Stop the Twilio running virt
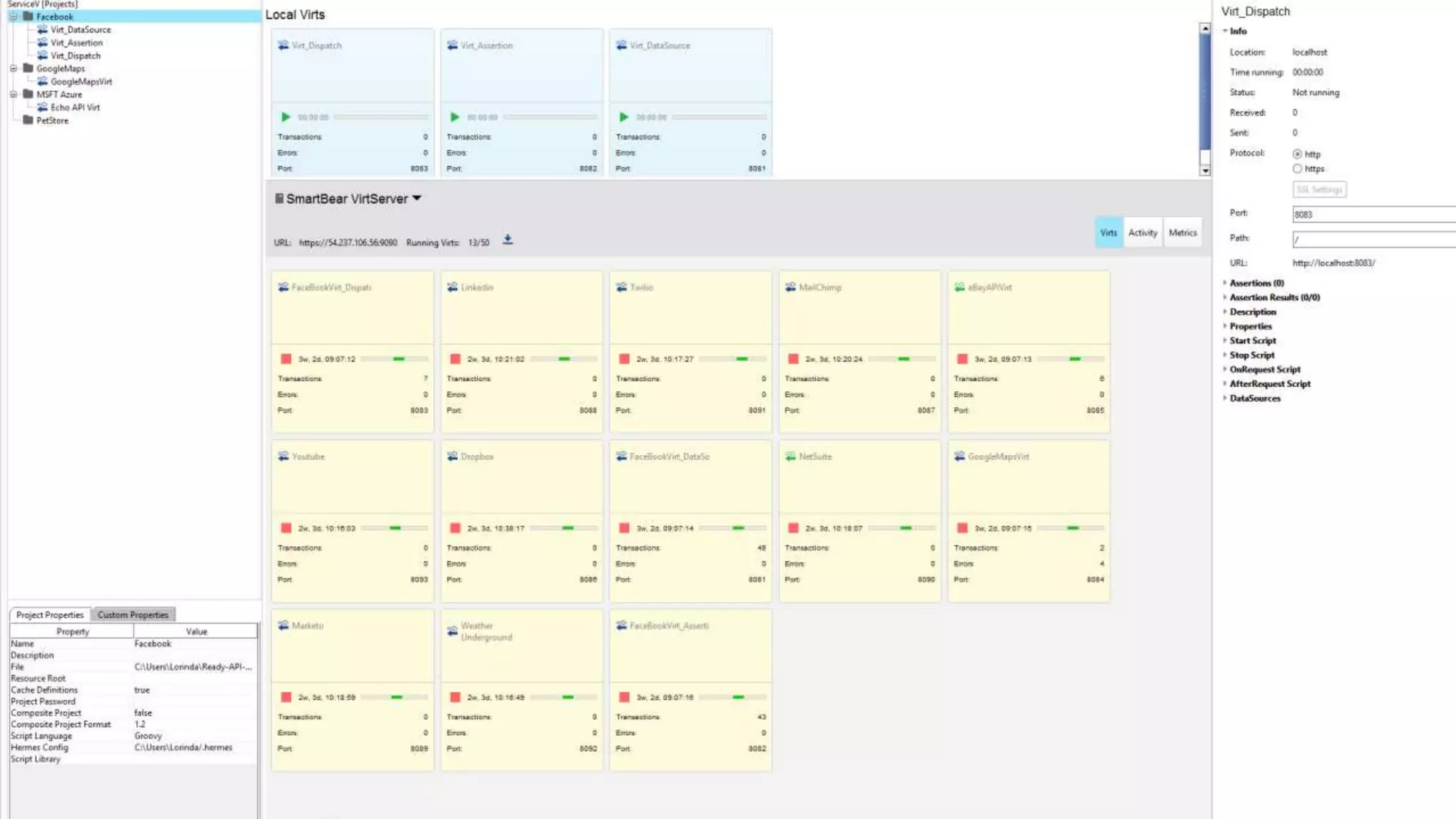 [x=624, y=359]
